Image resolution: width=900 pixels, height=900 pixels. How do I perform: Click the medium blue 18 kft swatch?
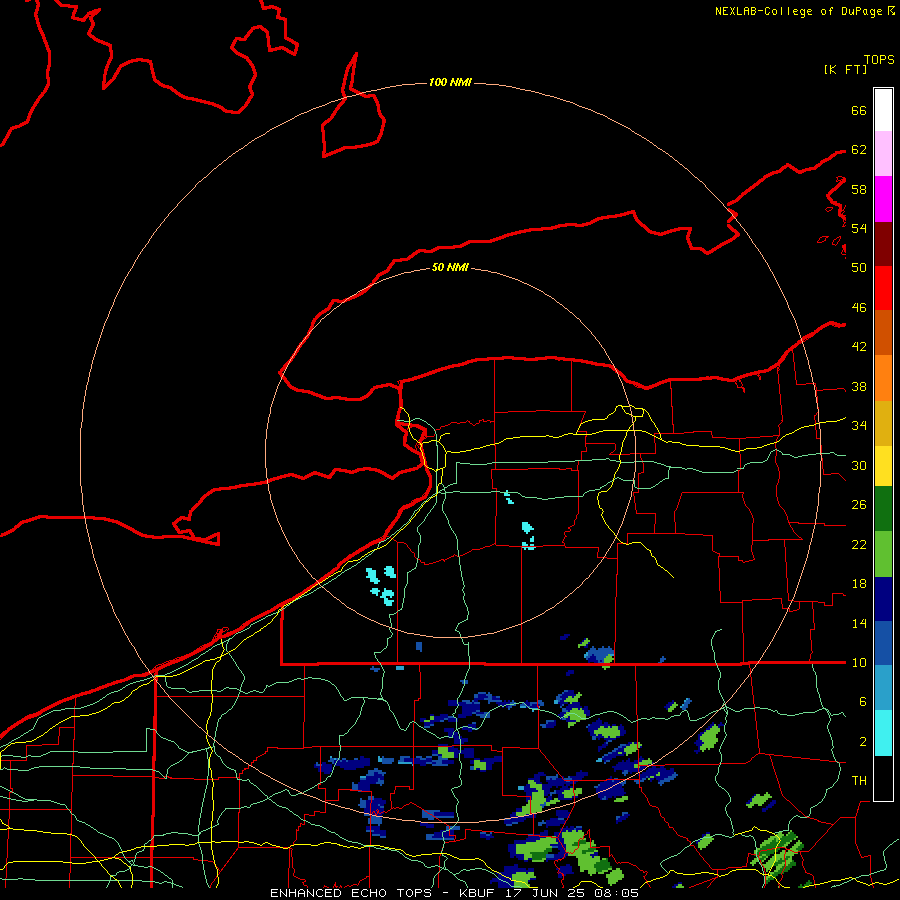[x=883, y=643]
